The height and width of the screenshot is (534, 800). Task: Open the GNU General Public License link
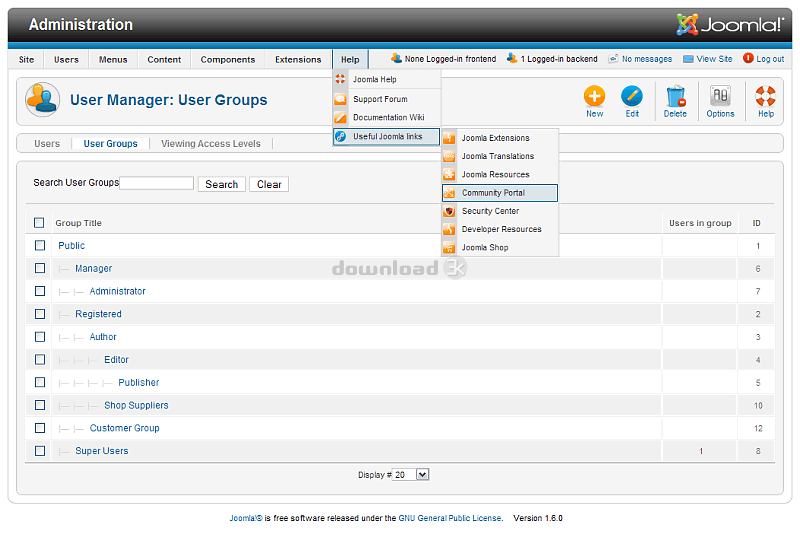pos(449,518)
